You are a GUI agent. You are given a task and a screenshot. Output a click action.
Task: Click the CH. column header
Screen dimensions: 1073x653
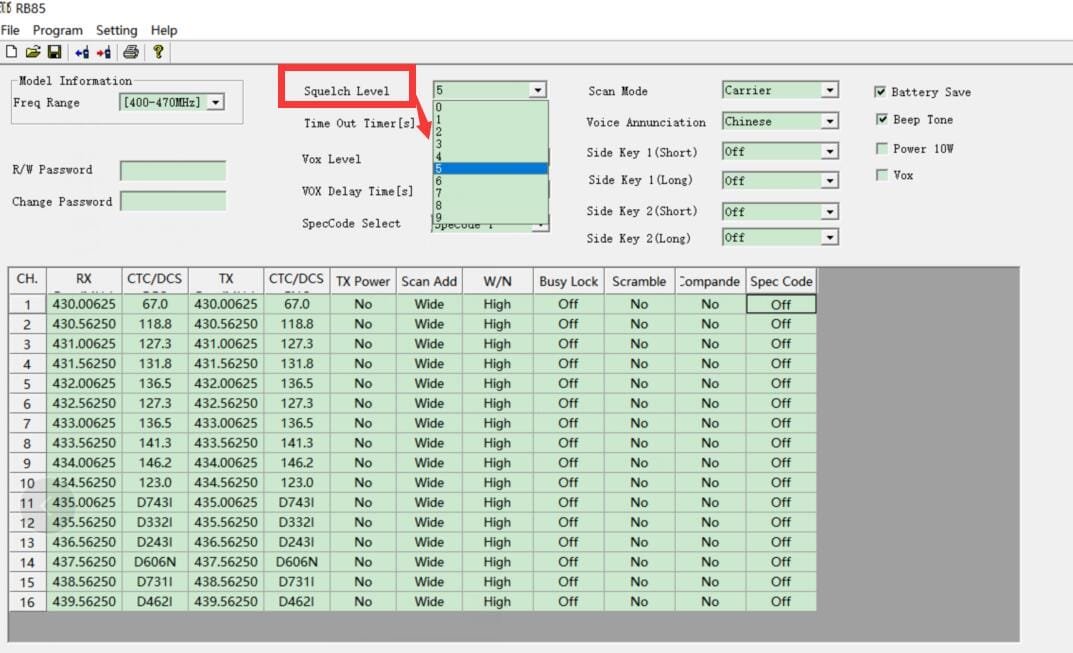coord(27,280)
